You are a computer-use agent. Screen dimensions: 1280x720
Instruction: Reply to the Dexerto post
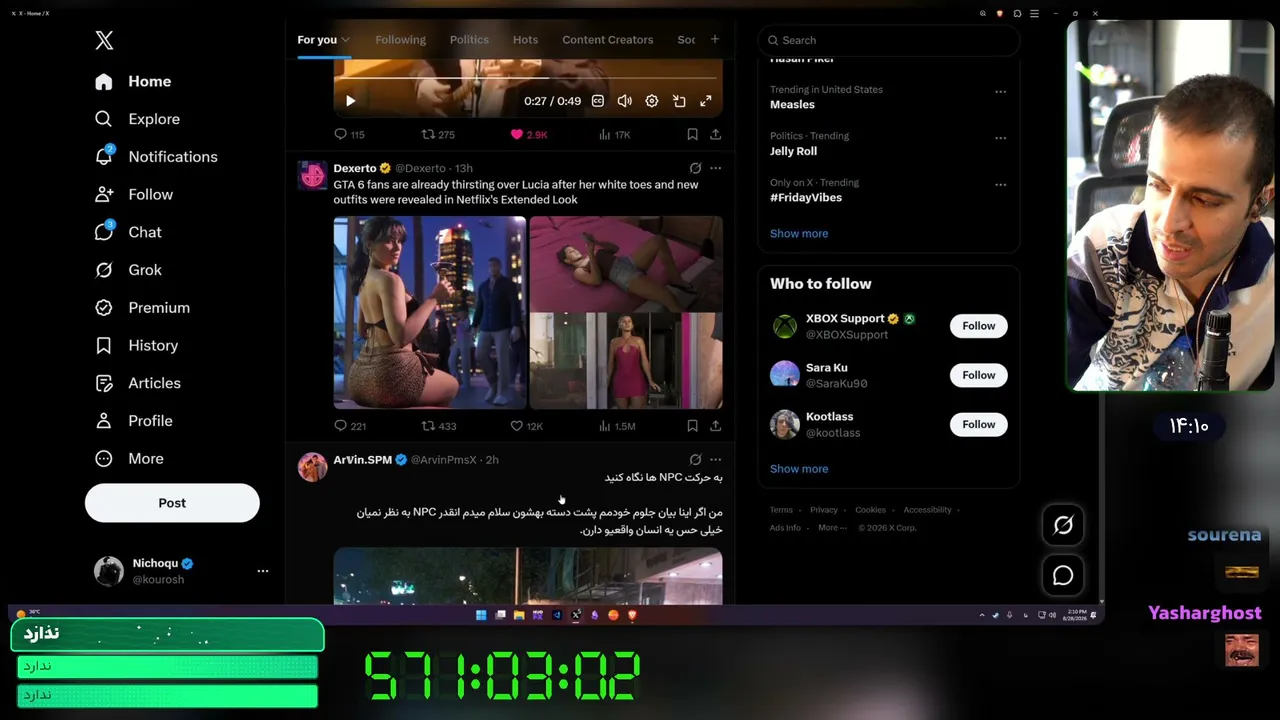[x=350, y=426]
